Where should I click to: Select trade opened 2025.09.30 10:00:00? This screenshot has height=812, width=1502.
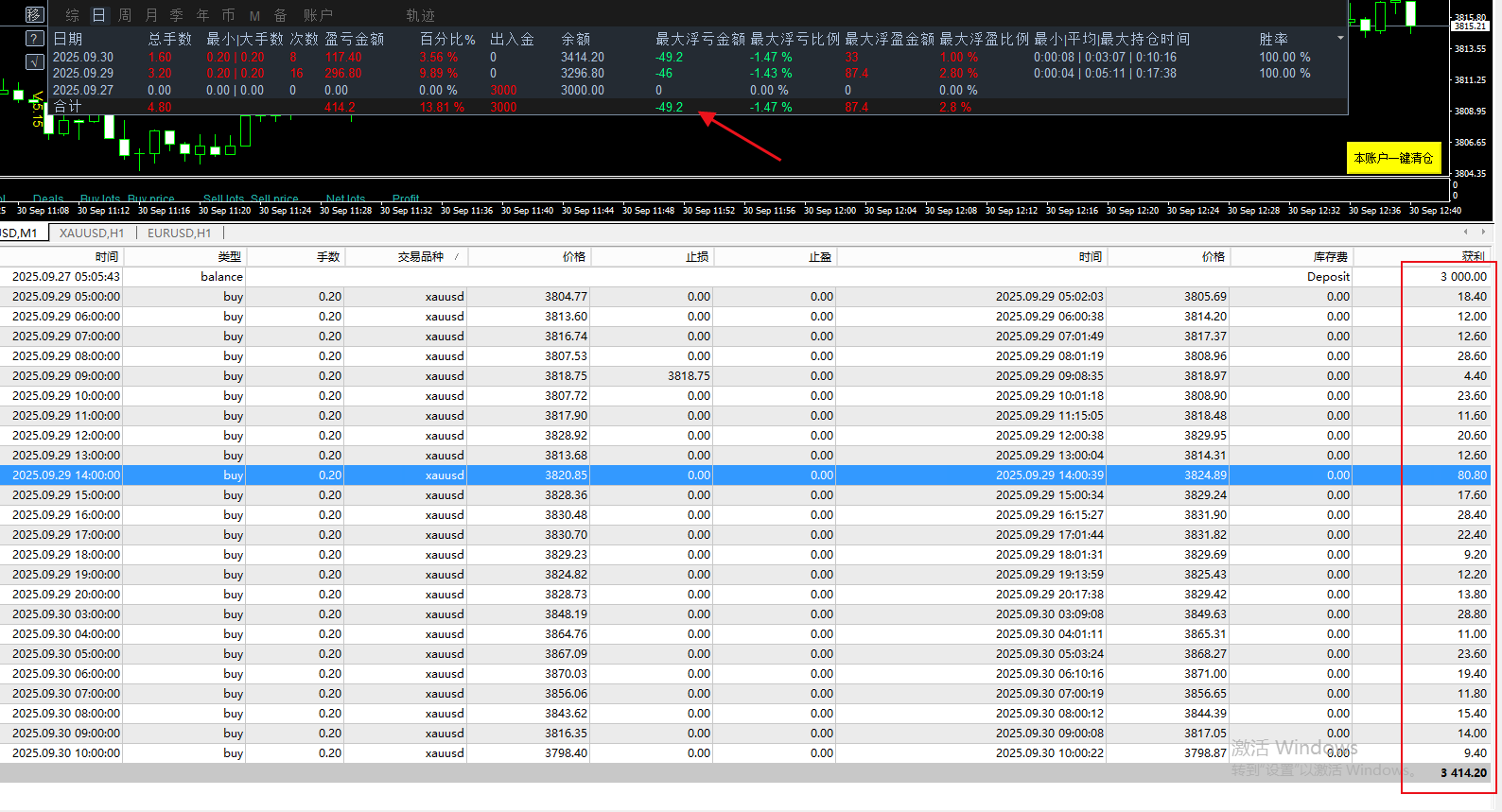[745, 752]
